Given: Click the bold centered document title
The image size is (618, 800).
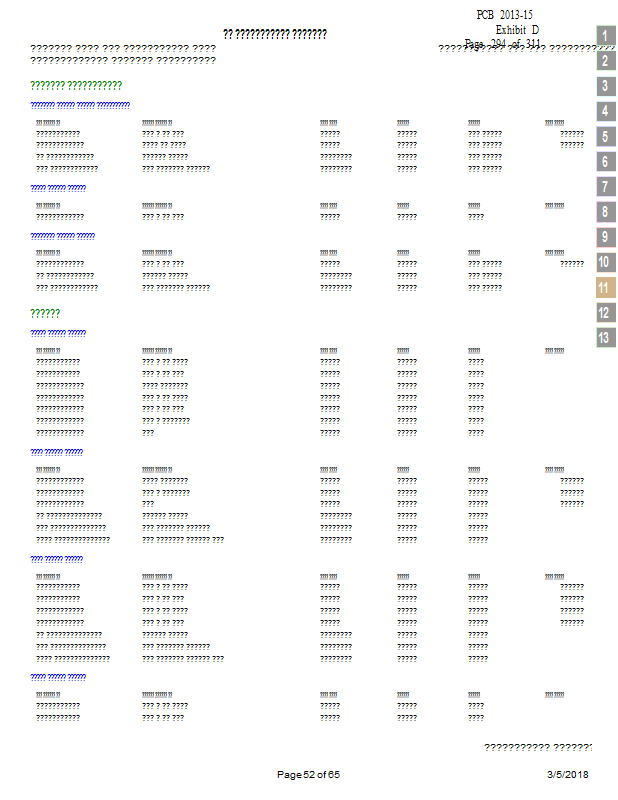Looking at the screenshot, I should (x=275, y=34).
